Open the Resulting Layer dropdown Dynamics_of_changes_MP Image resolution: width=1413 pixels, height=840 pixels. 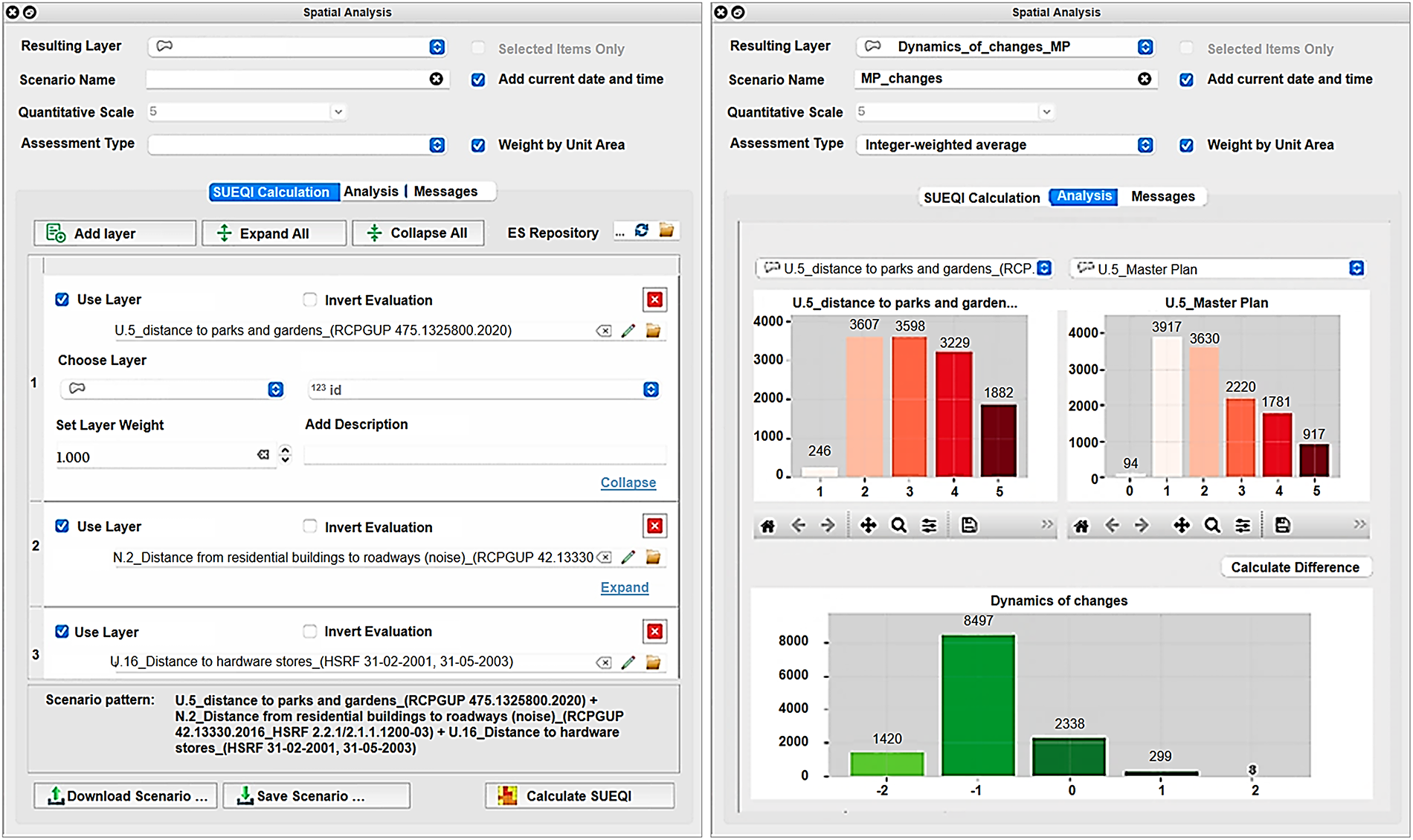[x=1004, y=47]
